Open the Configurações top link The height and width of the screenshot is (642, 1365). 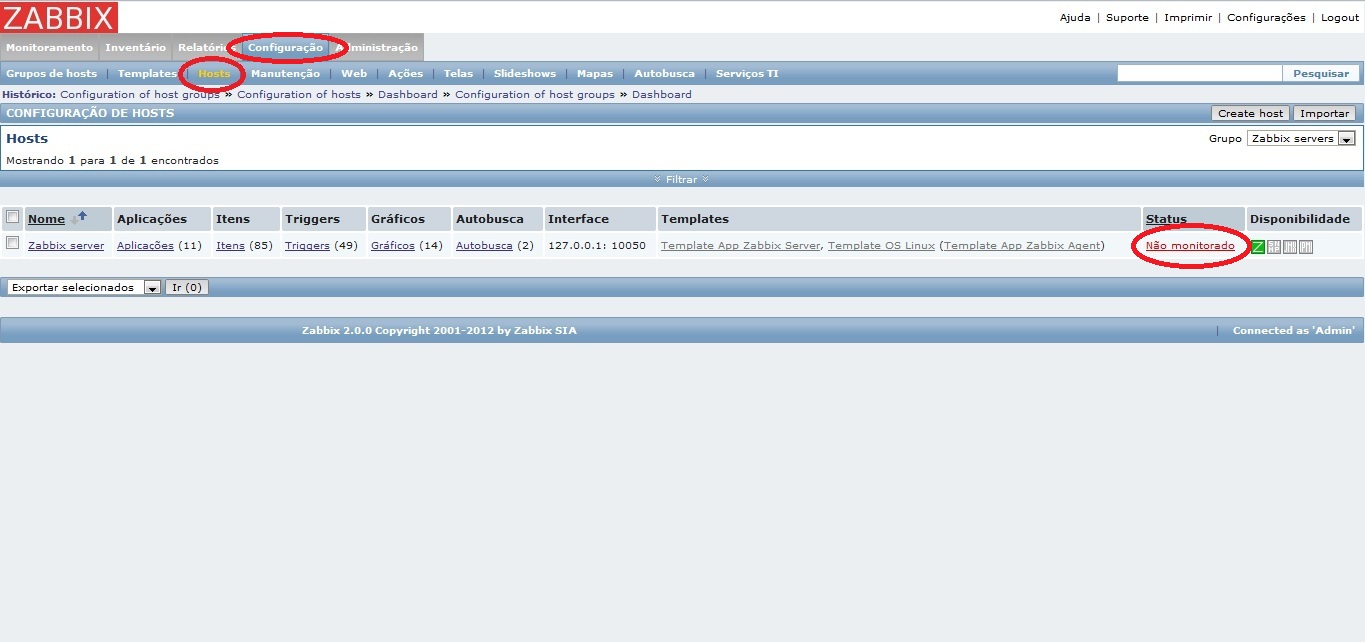pyautogui.click(x=1266, y=18)
